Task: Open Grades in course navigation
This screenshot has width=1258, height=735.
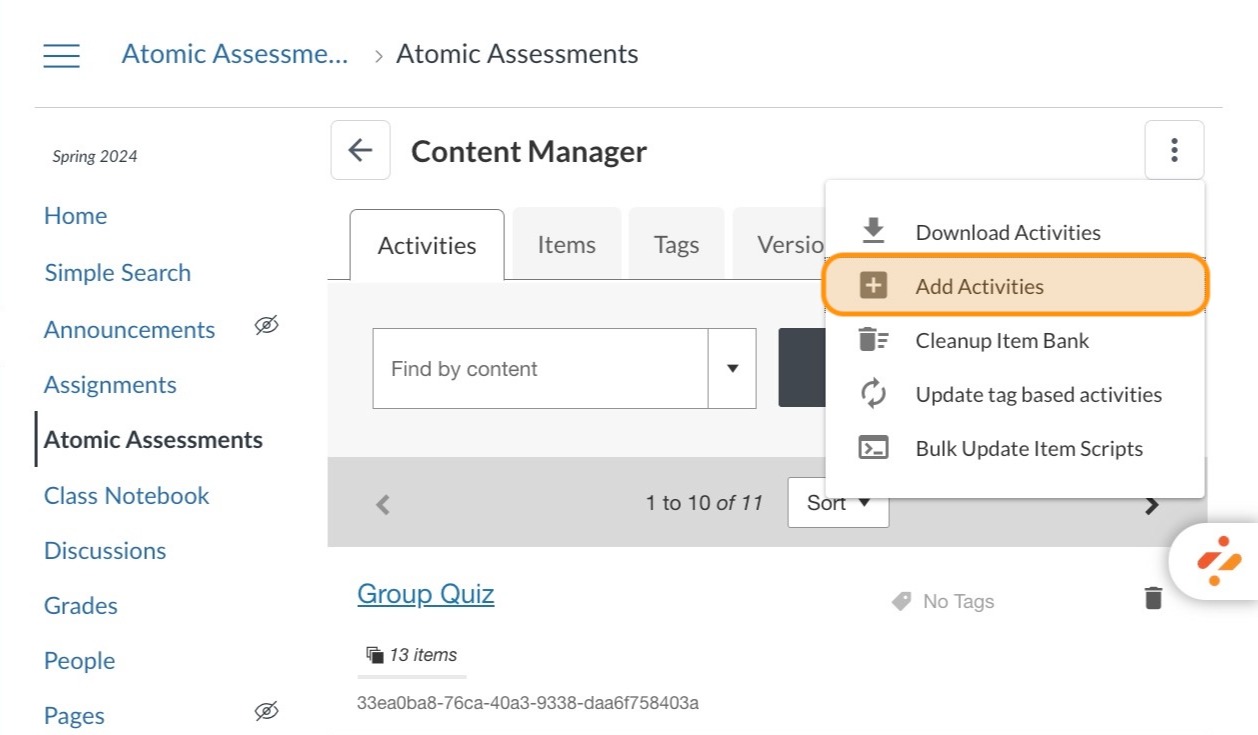Action: (80, 606)
